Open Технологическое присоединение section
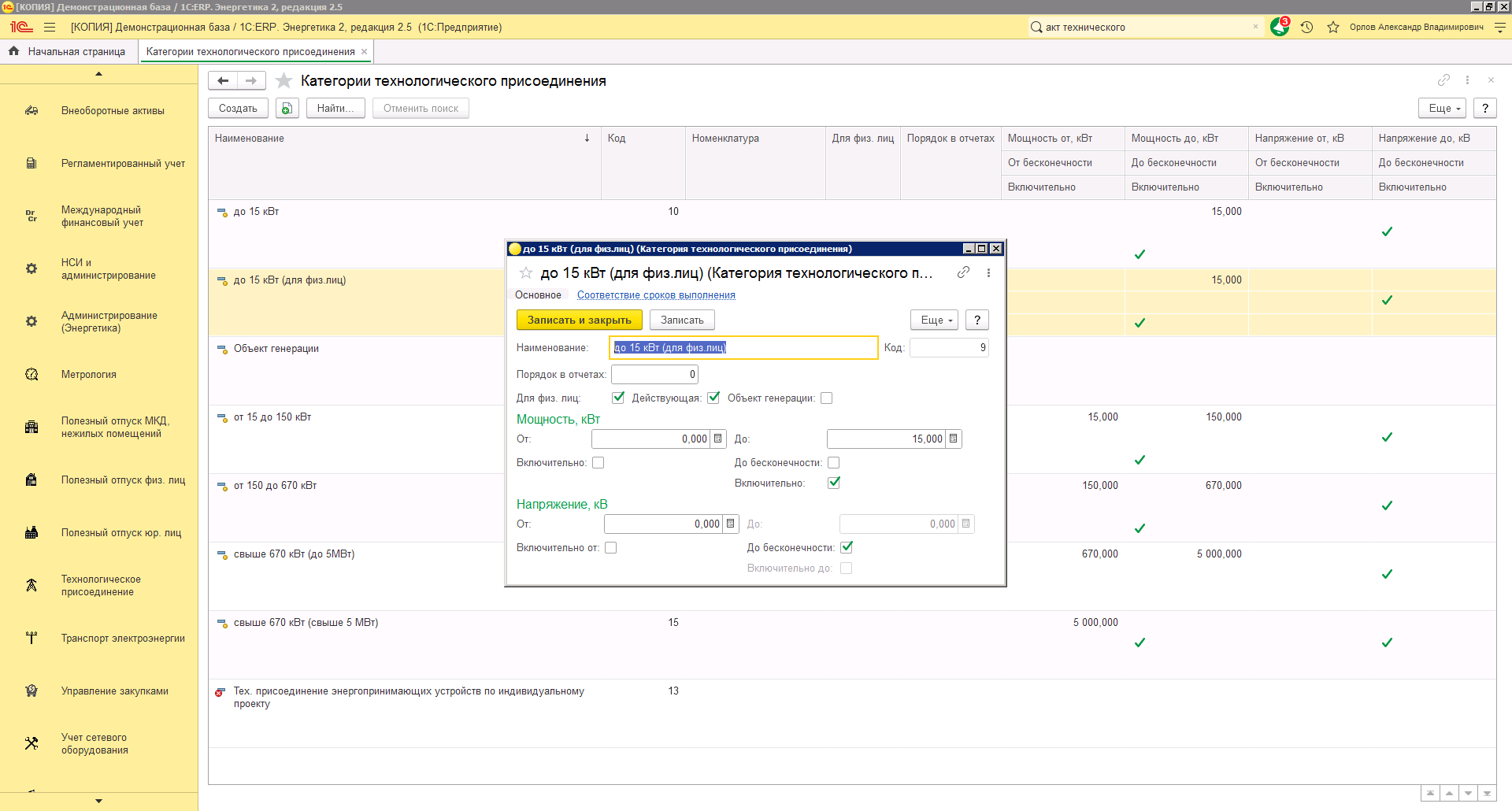This screenshot has width=1512, height=811. click(99, 586)
